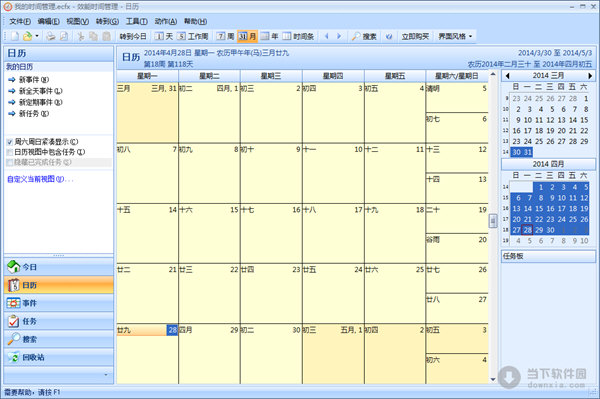Click the help icon in toolbar
The height and width of the screenshot is (399, 600).
pyautogui.click(x=389, y=36)
